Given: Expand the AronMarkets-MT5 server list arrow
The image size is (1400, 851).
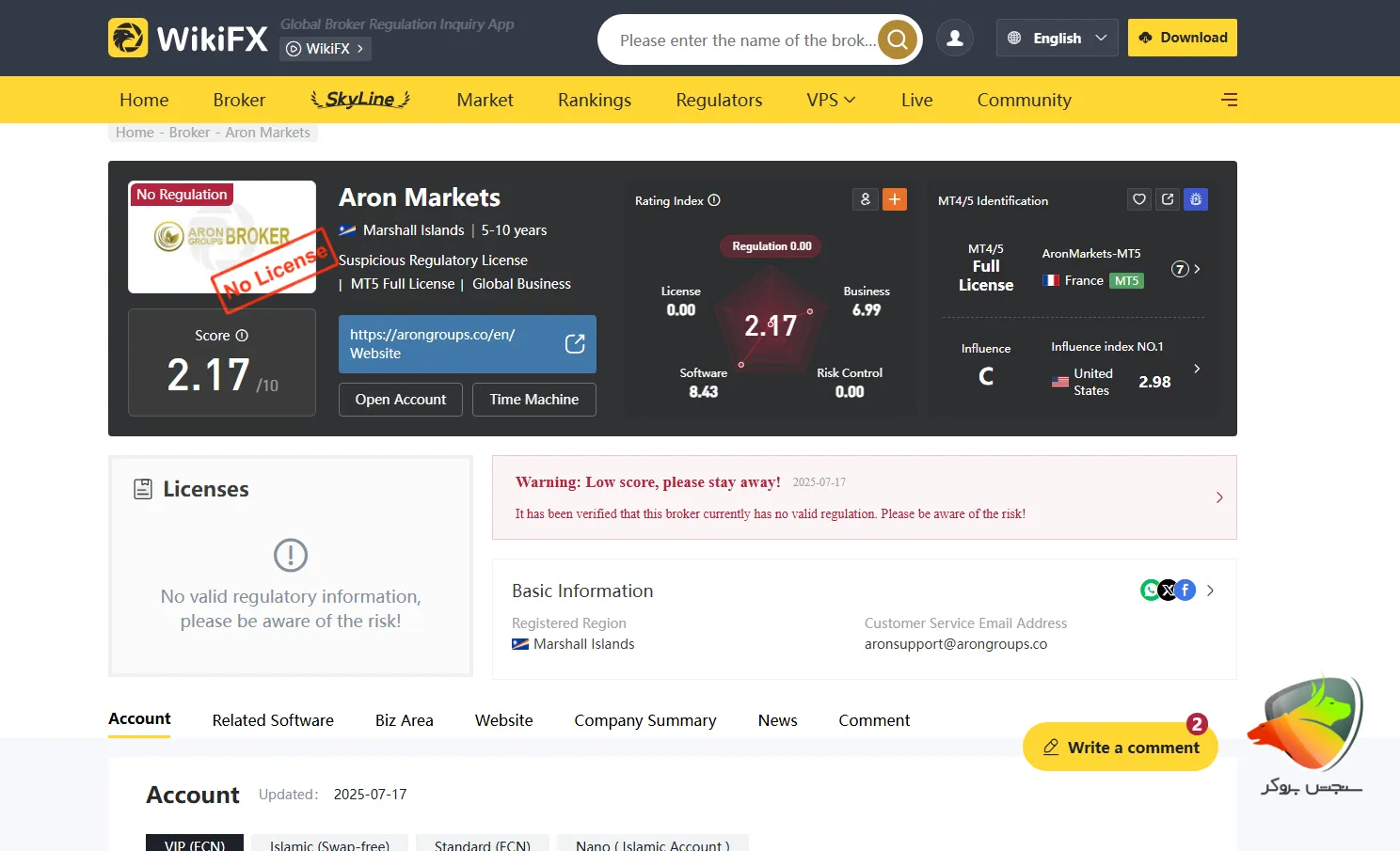Looking at the screenshot, I should (1197, 269).
